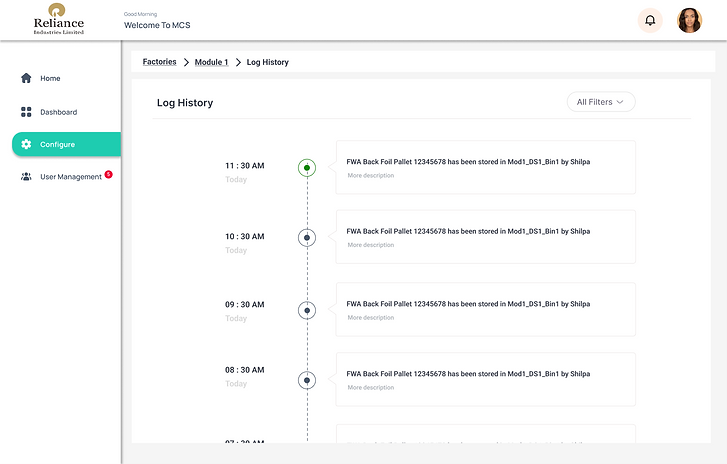Click the chevron after Module 1 breadcrumb
The image size is (727, 464).
click(x=238, y=62)
